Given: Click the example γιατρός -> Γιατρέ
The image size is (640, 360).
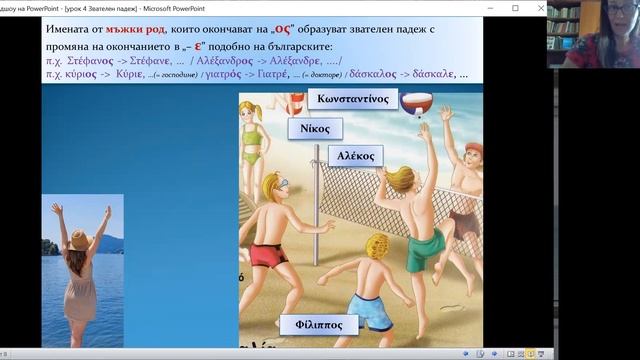Looking at the screenshot, I should click(247, 74).
